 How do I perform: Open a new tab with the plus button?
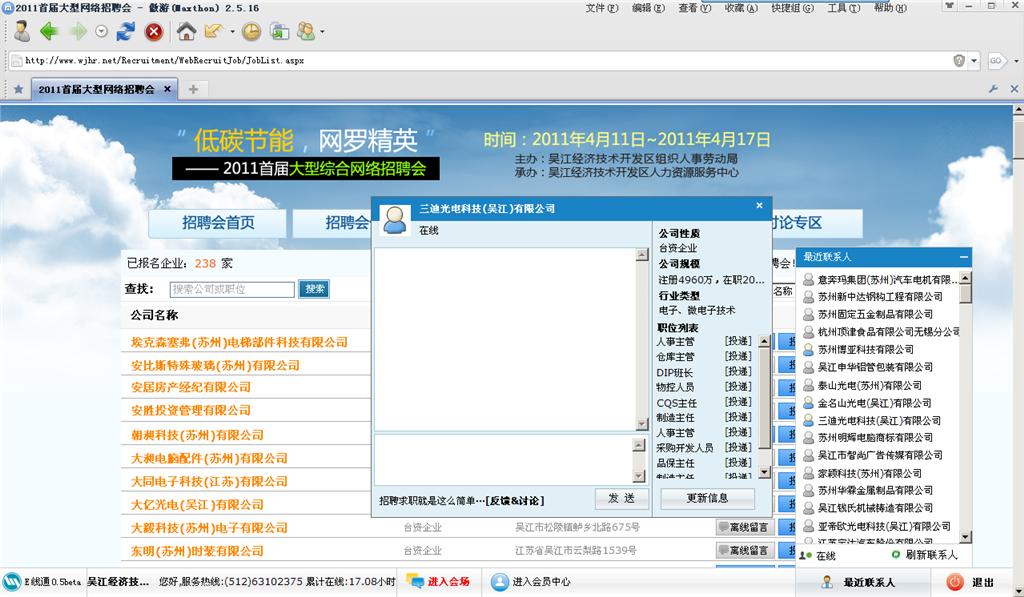193,89
